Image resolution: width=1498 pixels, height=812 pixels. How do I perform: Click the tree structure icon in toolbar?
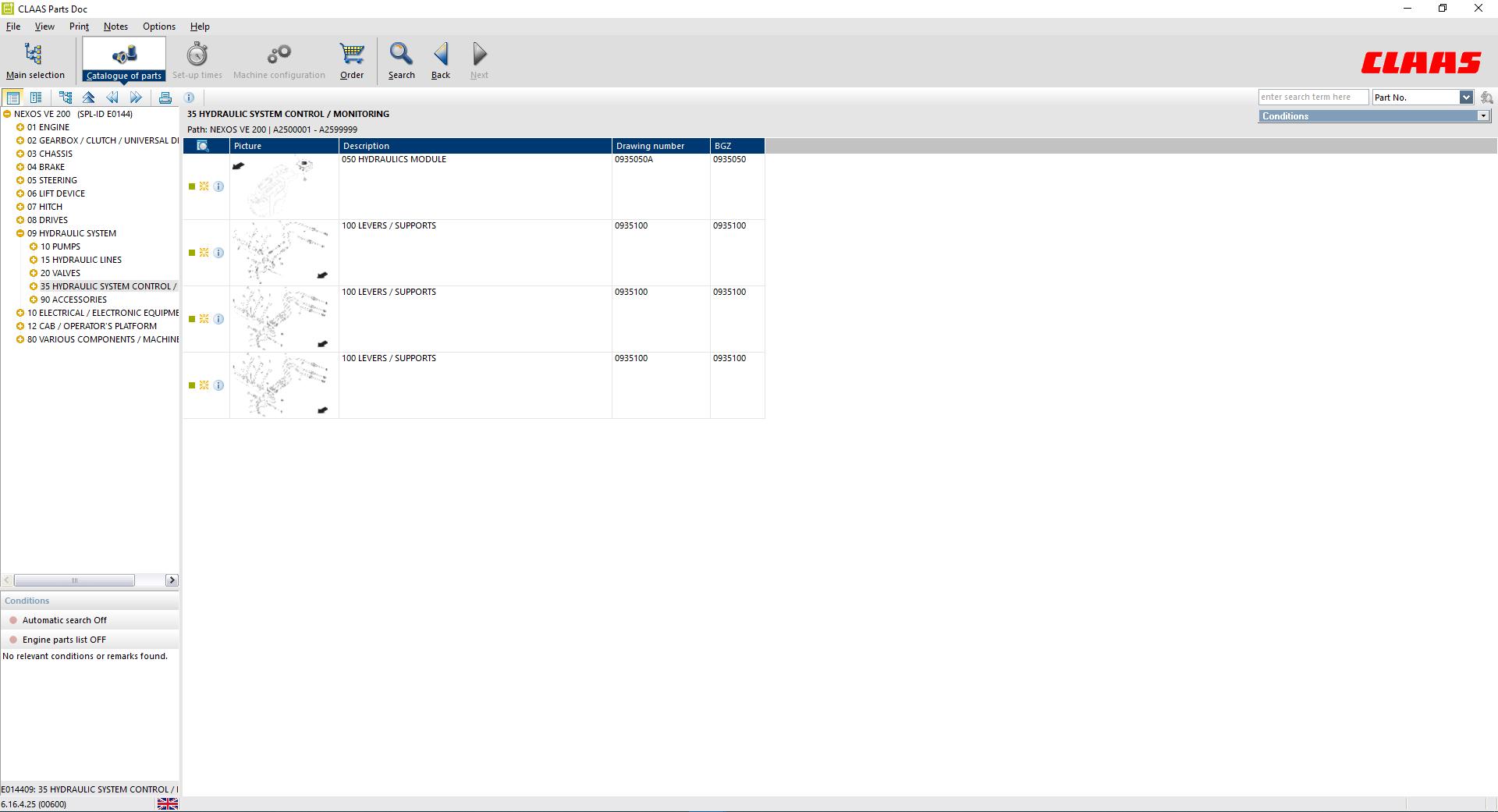66,98
